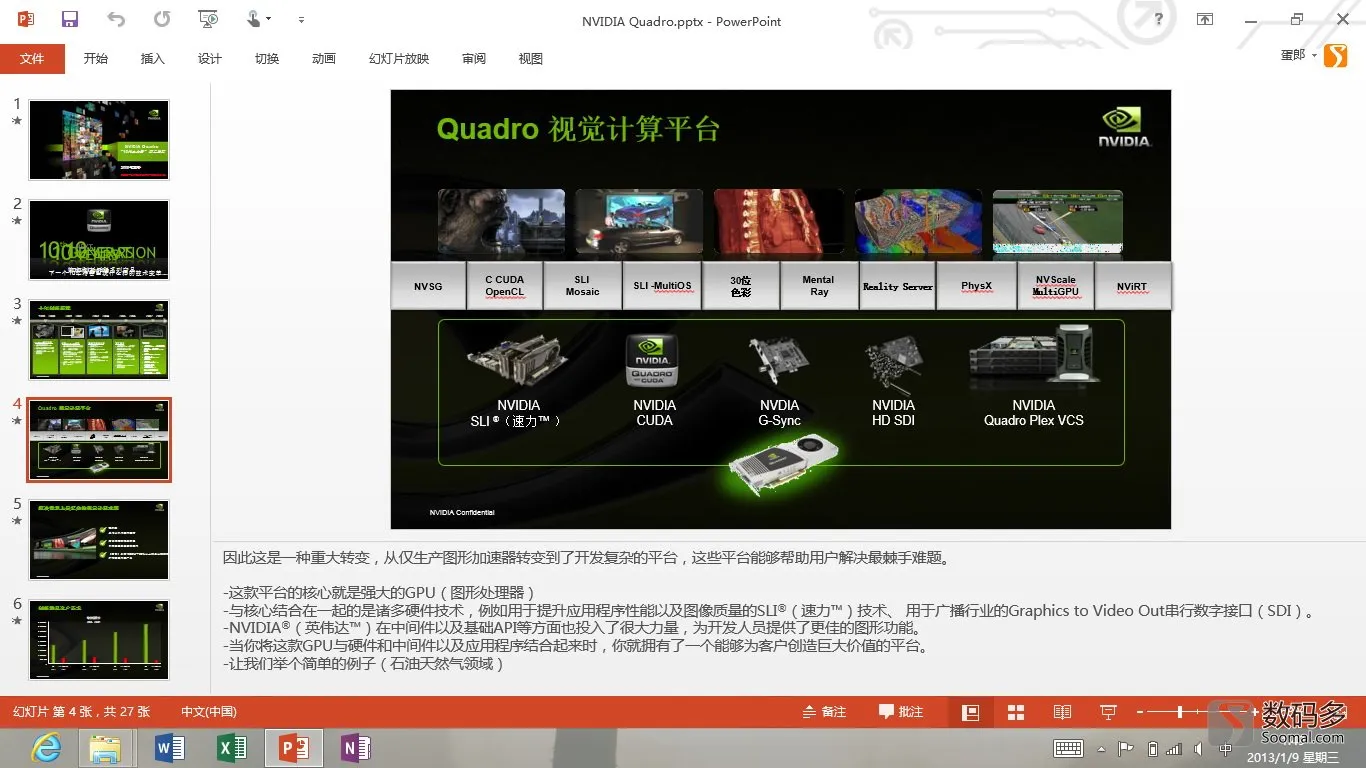The height and width of the screenshot is (768, 1366).
Task: Click the slide title 'Quadro 视觉计算平台'
Action: [578, 129]
